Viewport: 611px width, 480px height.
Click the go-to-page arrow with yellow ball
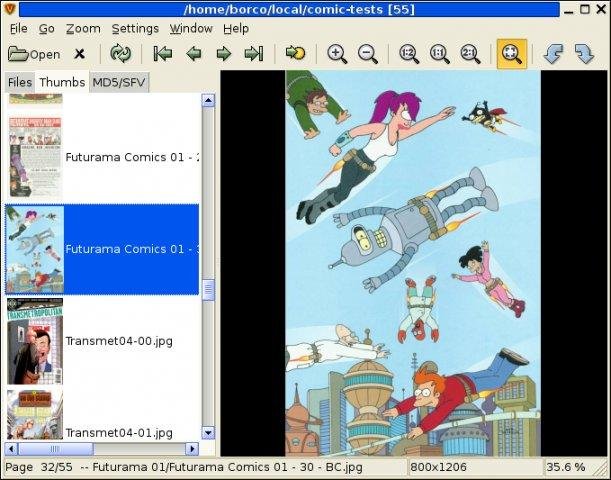[295, 53]
